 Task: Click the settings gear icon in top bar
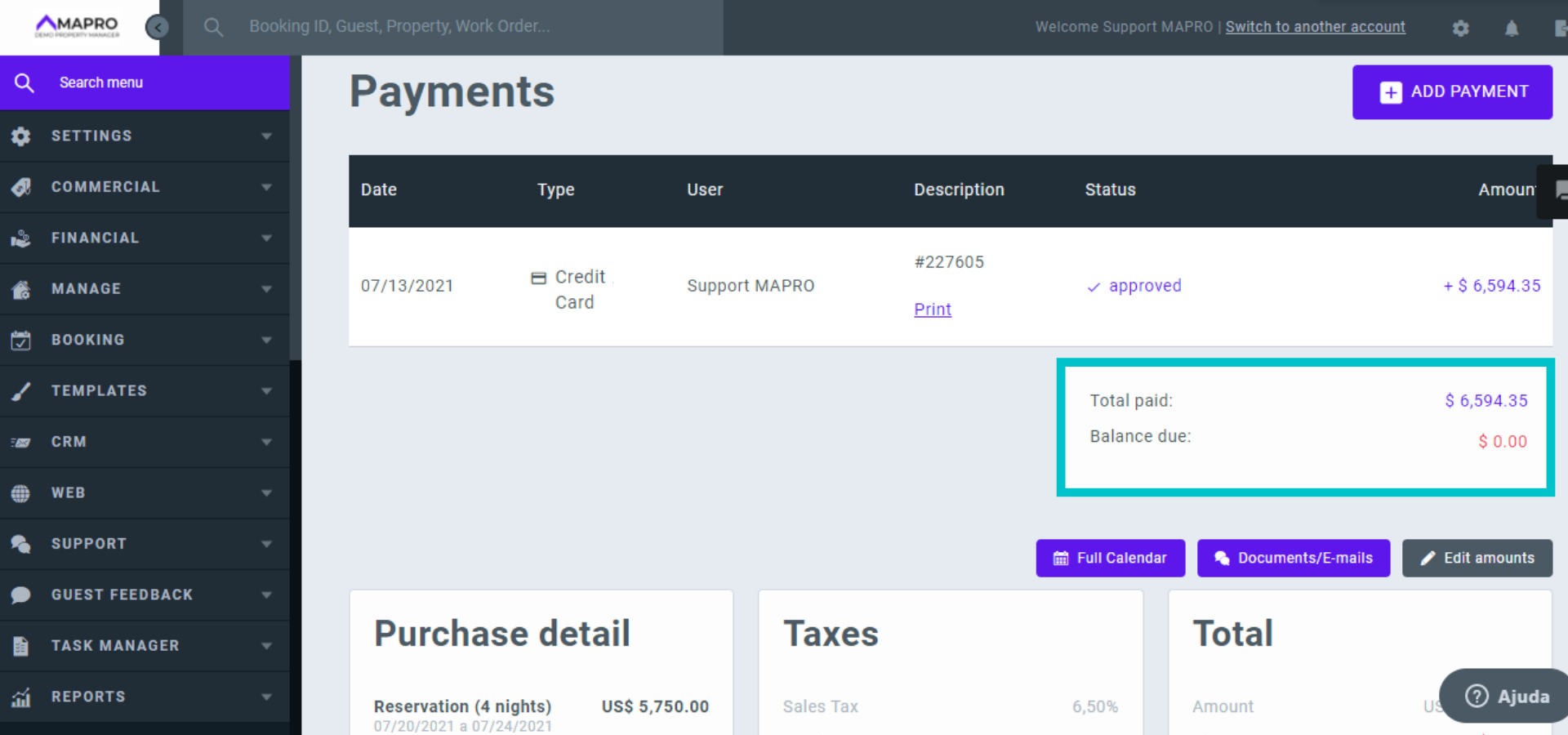coord(1460,28)
